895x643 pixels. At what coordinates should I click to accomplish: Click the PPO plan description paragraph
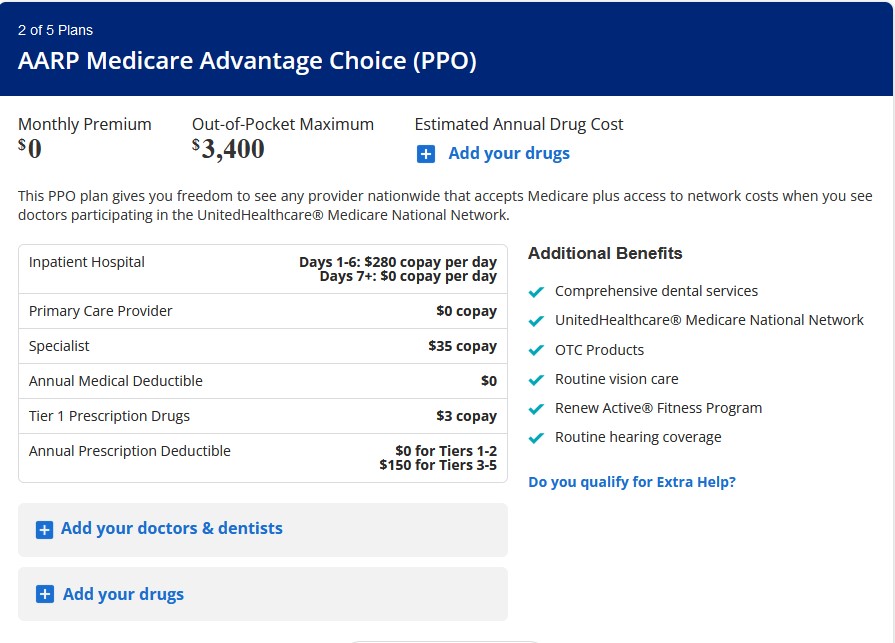445,205
